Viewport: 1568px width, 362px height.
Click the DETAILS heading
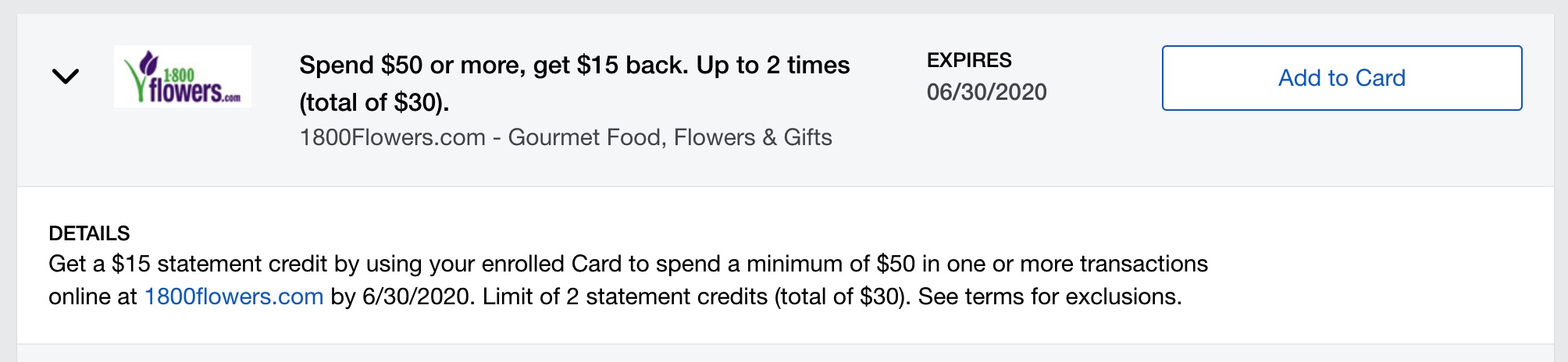[89, 233]
